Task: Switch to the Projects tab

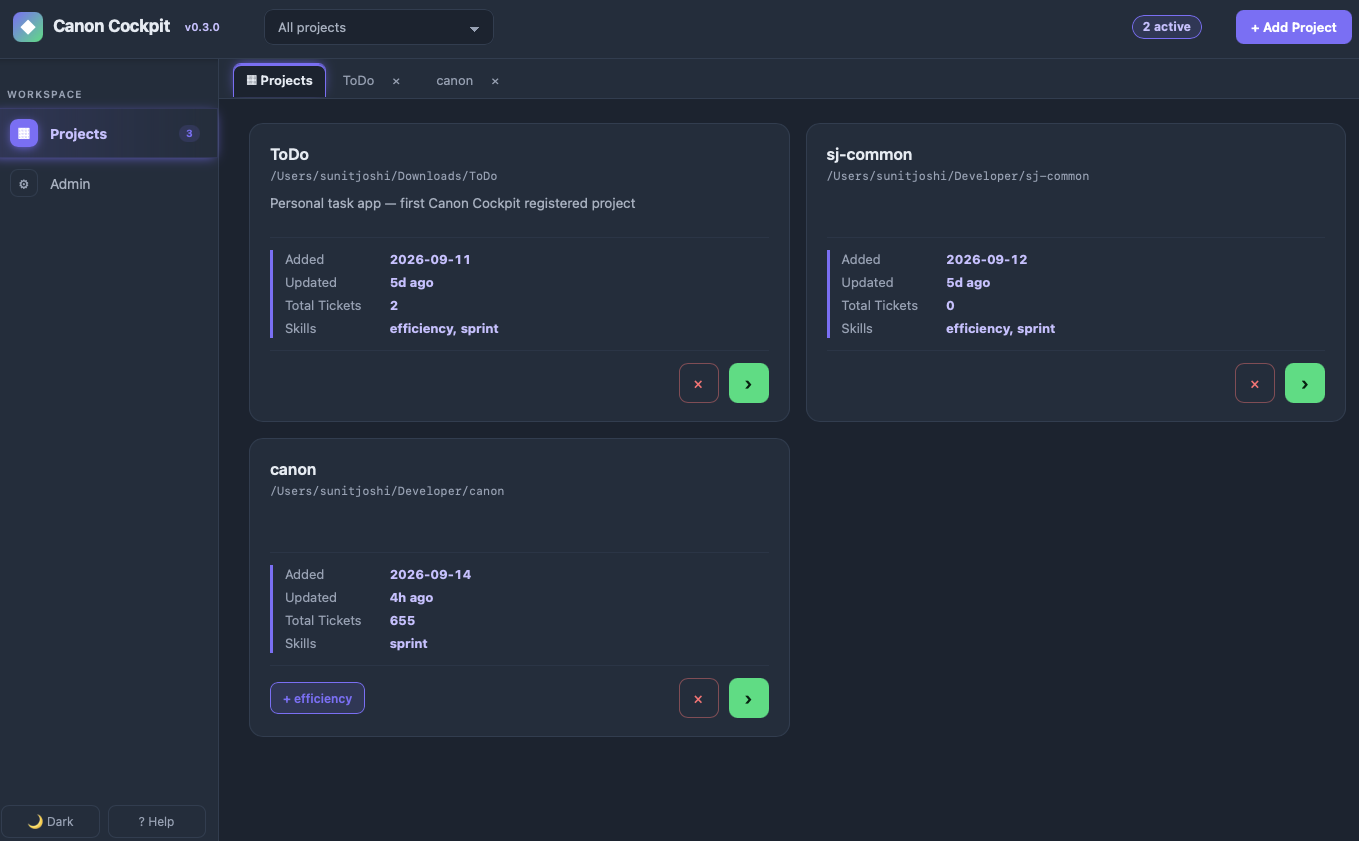Action: [x=279, y=80]
